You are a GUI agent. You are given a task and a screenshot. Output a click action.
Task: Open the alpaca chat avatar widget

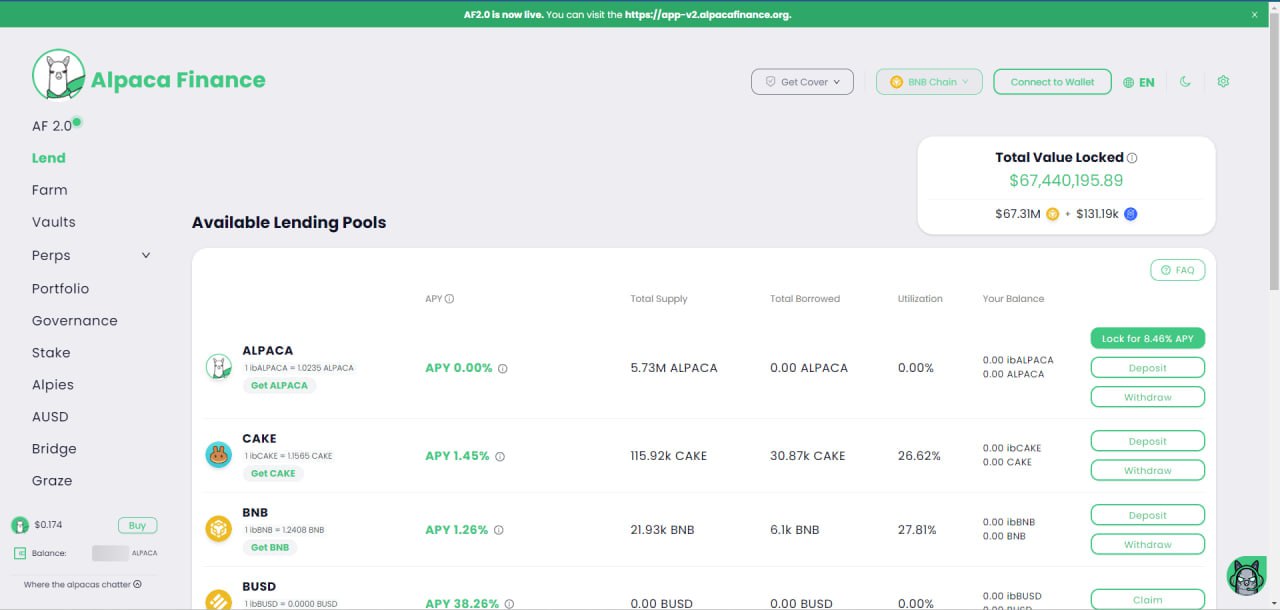tap(1247, 576)
